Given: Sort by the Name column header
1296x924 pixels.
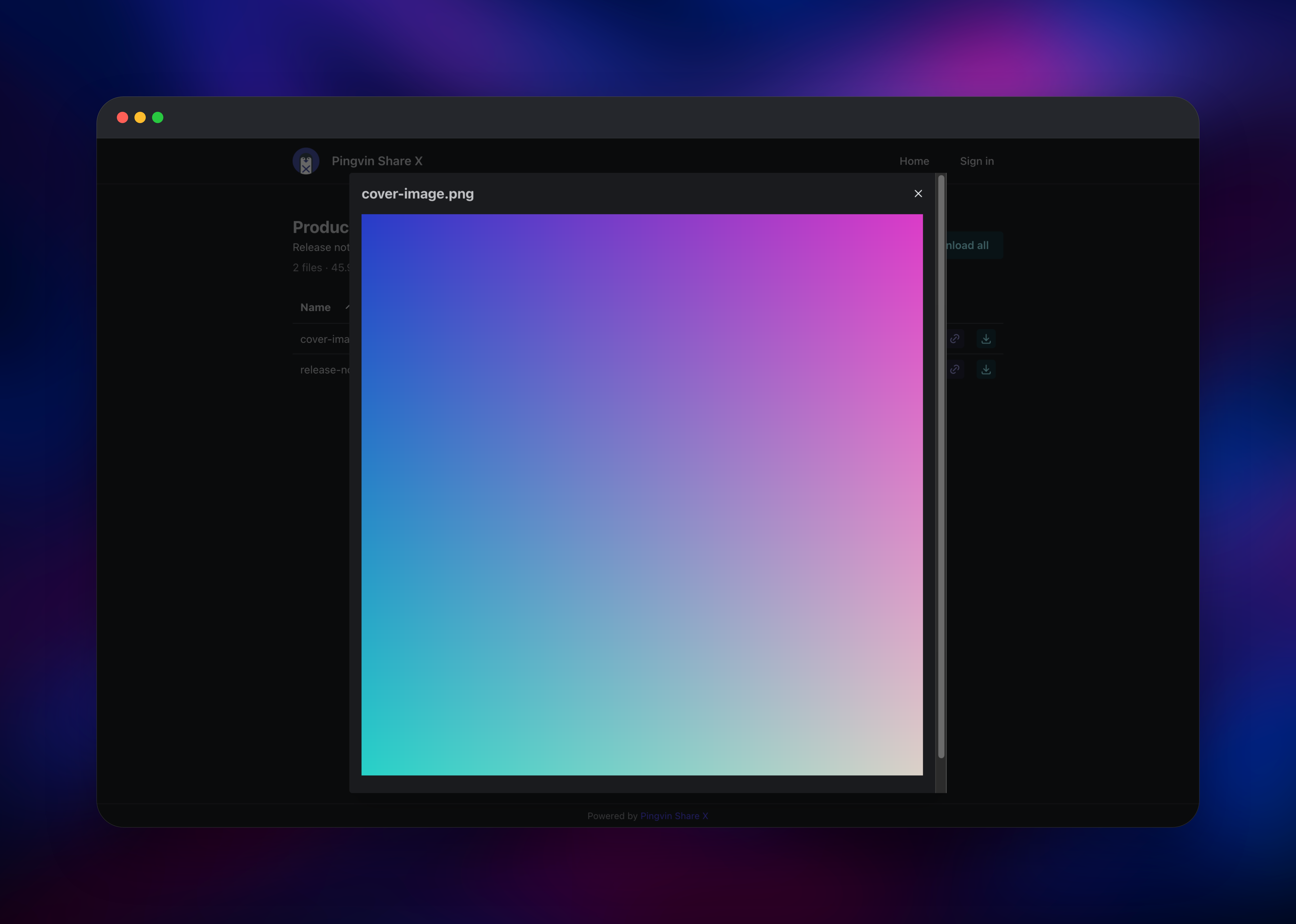Looking at the screenshot, I should (315, 307).
